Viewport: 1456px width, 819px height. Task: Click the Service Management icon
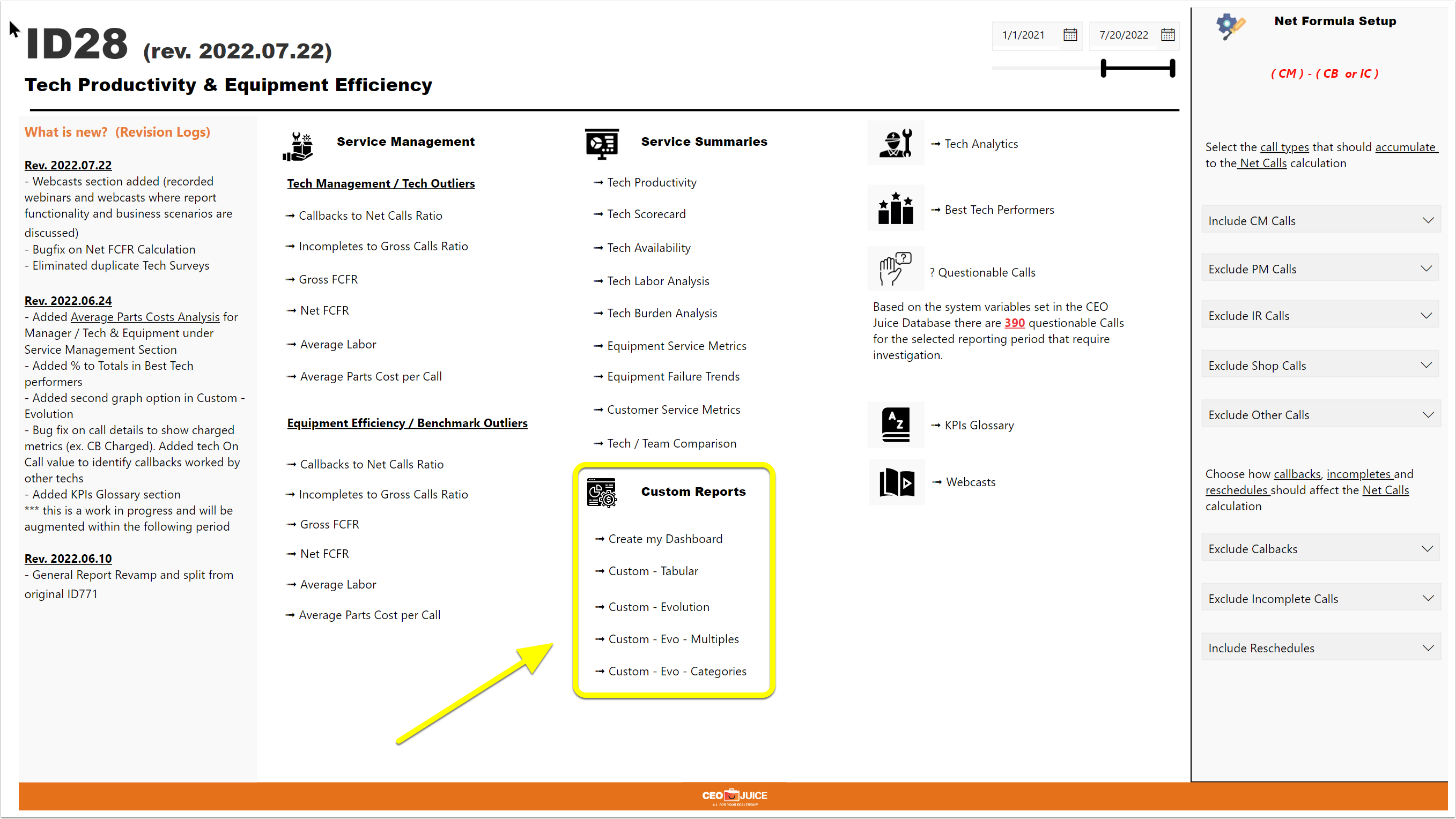(x=298, y=146)
